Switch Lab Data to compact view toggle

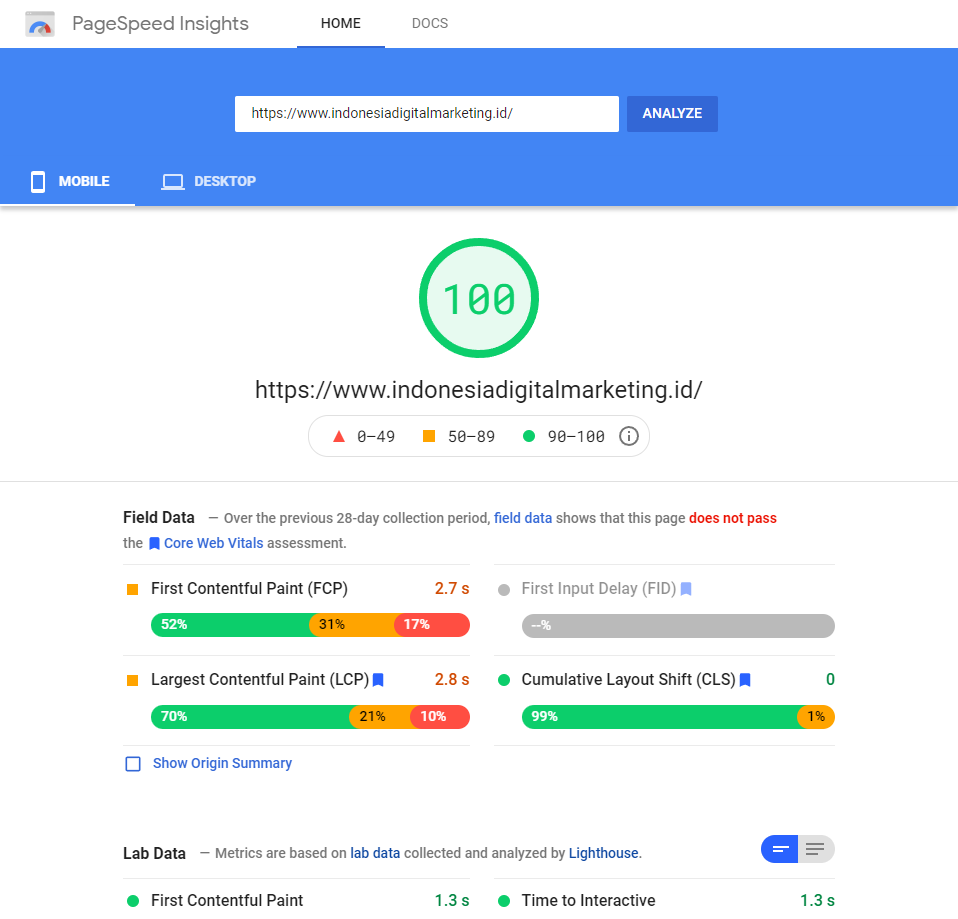point(780,850)
